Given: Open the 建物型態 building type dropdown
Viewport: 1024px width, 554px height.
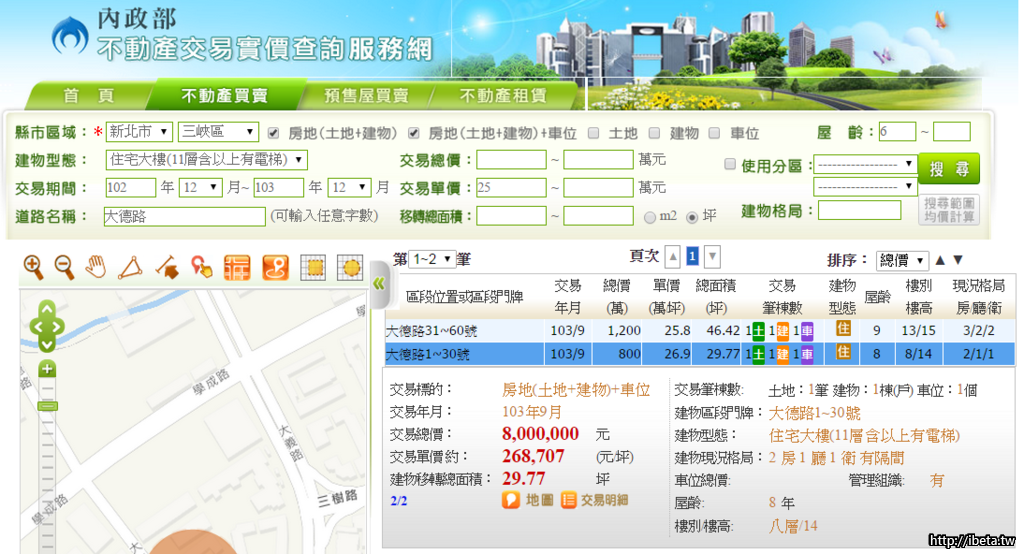Looking at the screenshot, I should click(206, 160).
